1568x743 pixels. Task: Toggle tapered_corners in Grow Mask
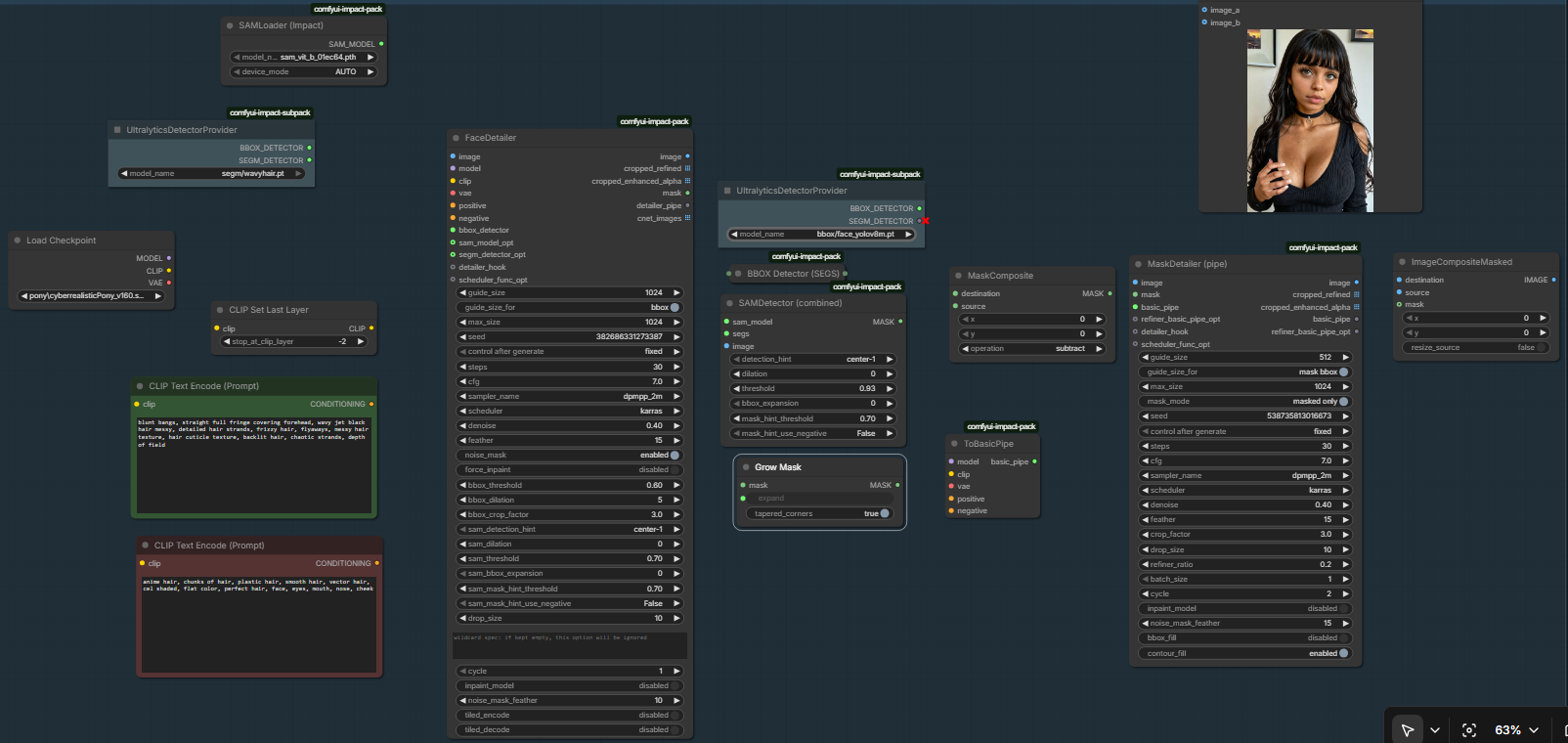pyautogui.click(x=884, y=513)
